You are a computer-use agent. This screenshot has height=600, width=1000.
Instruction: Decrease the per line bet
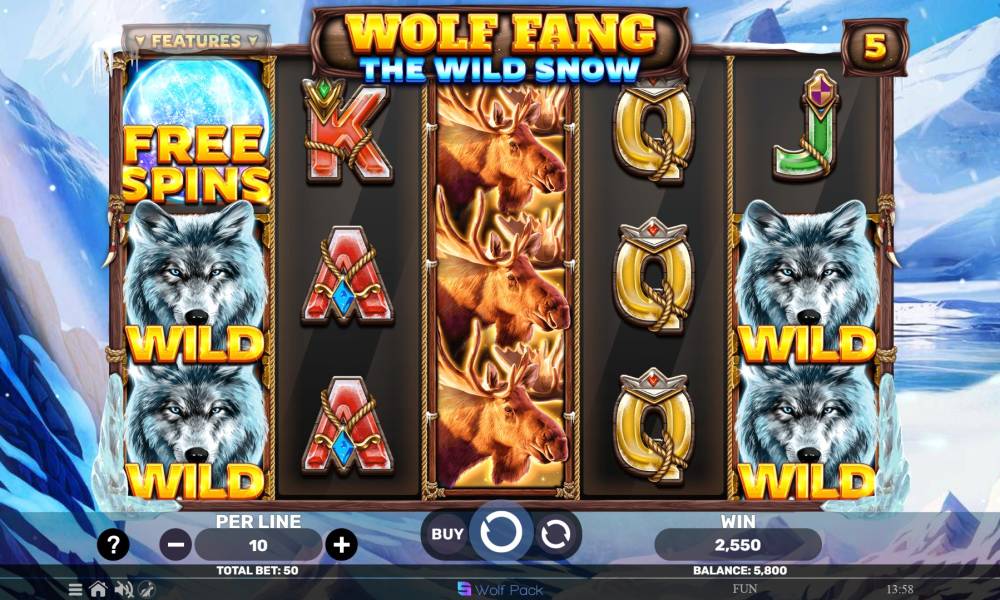(175, 545)
